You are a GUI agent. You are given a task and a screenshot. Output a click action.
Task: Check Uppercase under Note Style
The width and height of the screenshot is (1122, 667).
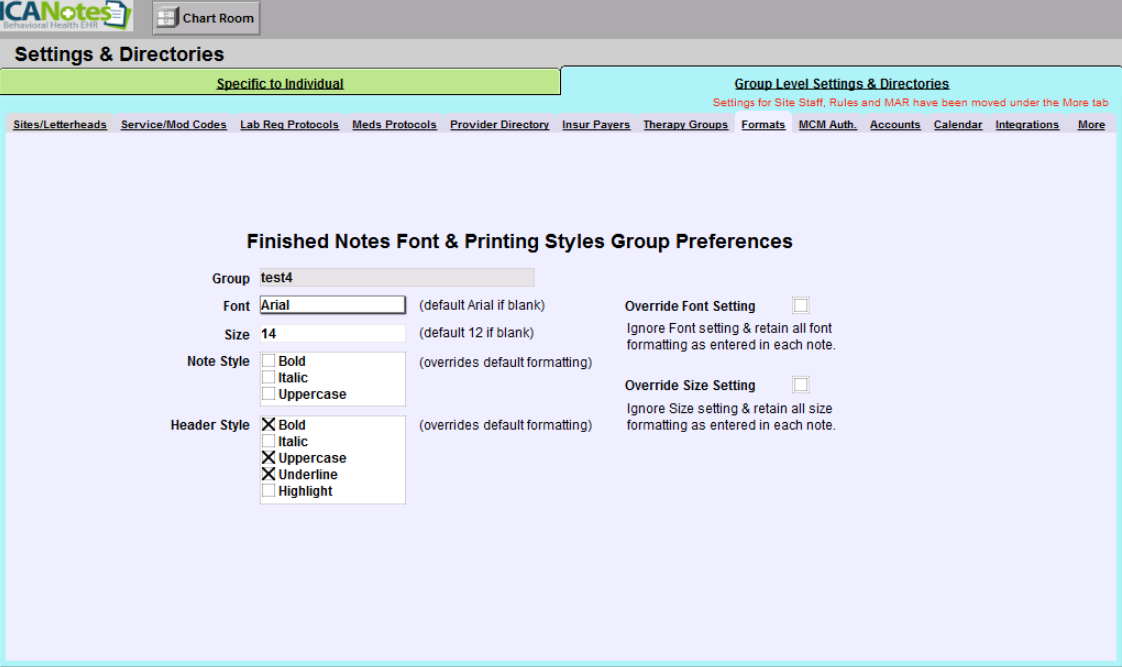click(269, 394)
